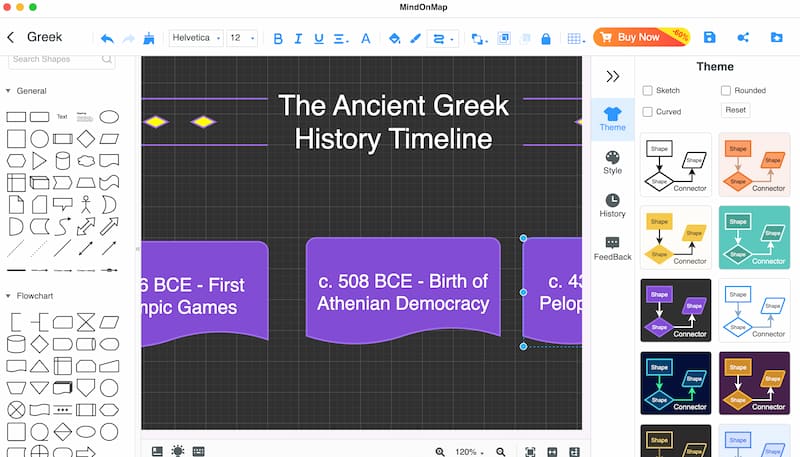Apply the navy neon theme thumbnail
The image size is (800, 457).
(676, 384)
